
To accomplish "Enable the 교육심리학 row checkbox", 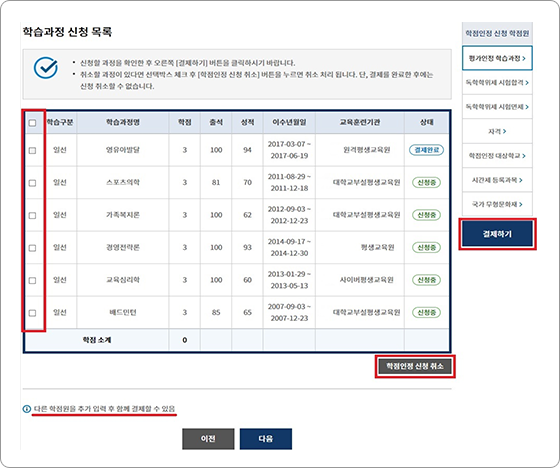I will coord(32,280).
